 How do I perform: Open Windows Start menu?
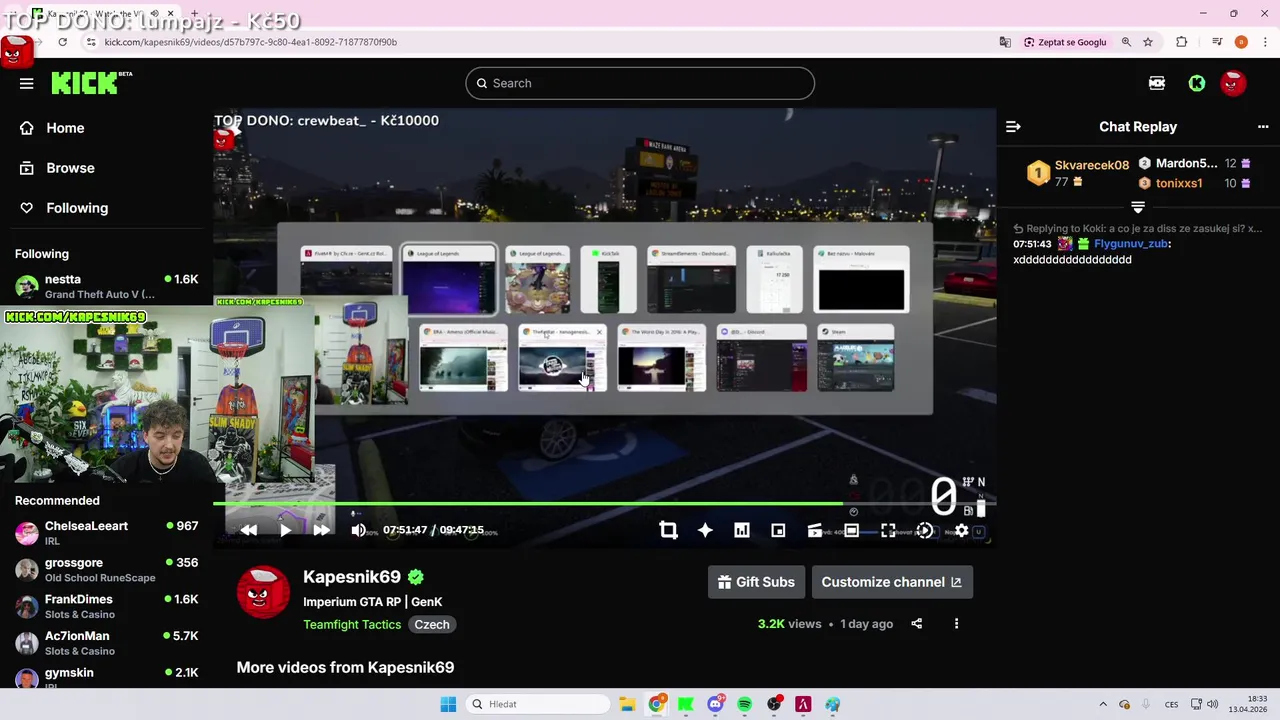(x=447, y=704)
